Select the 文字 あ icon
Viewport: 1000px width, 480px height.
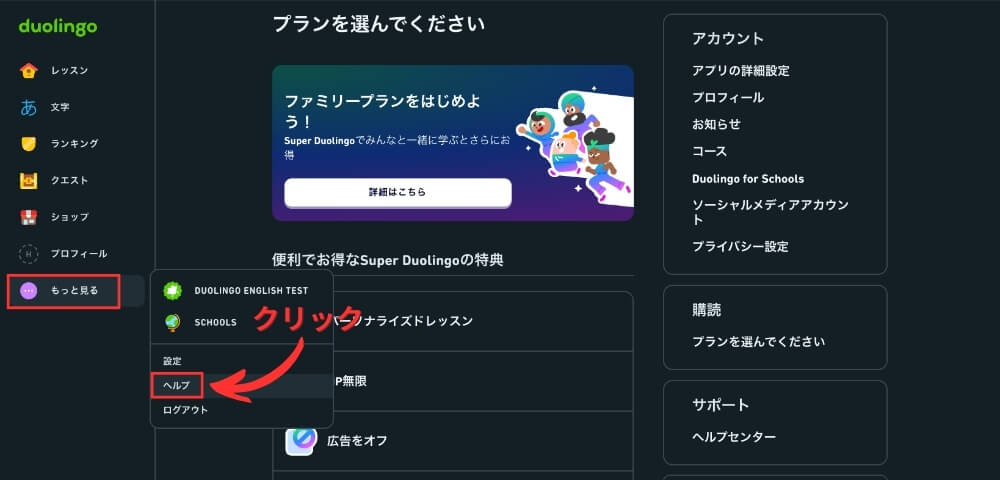click(x=29, y=107)
